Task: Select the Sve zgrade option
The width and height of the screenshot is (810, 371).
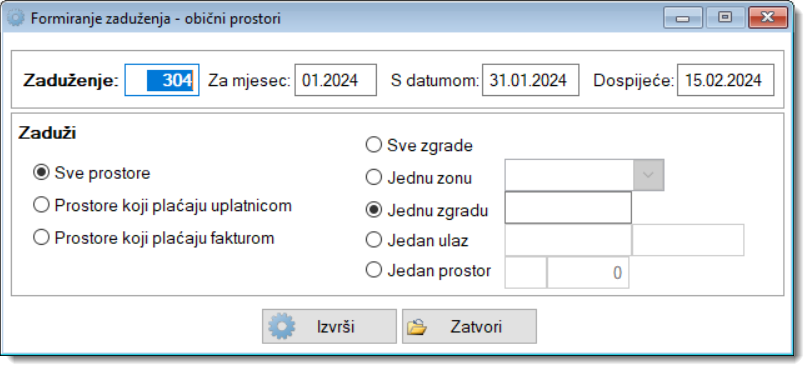Action: [x=373, y=145]
